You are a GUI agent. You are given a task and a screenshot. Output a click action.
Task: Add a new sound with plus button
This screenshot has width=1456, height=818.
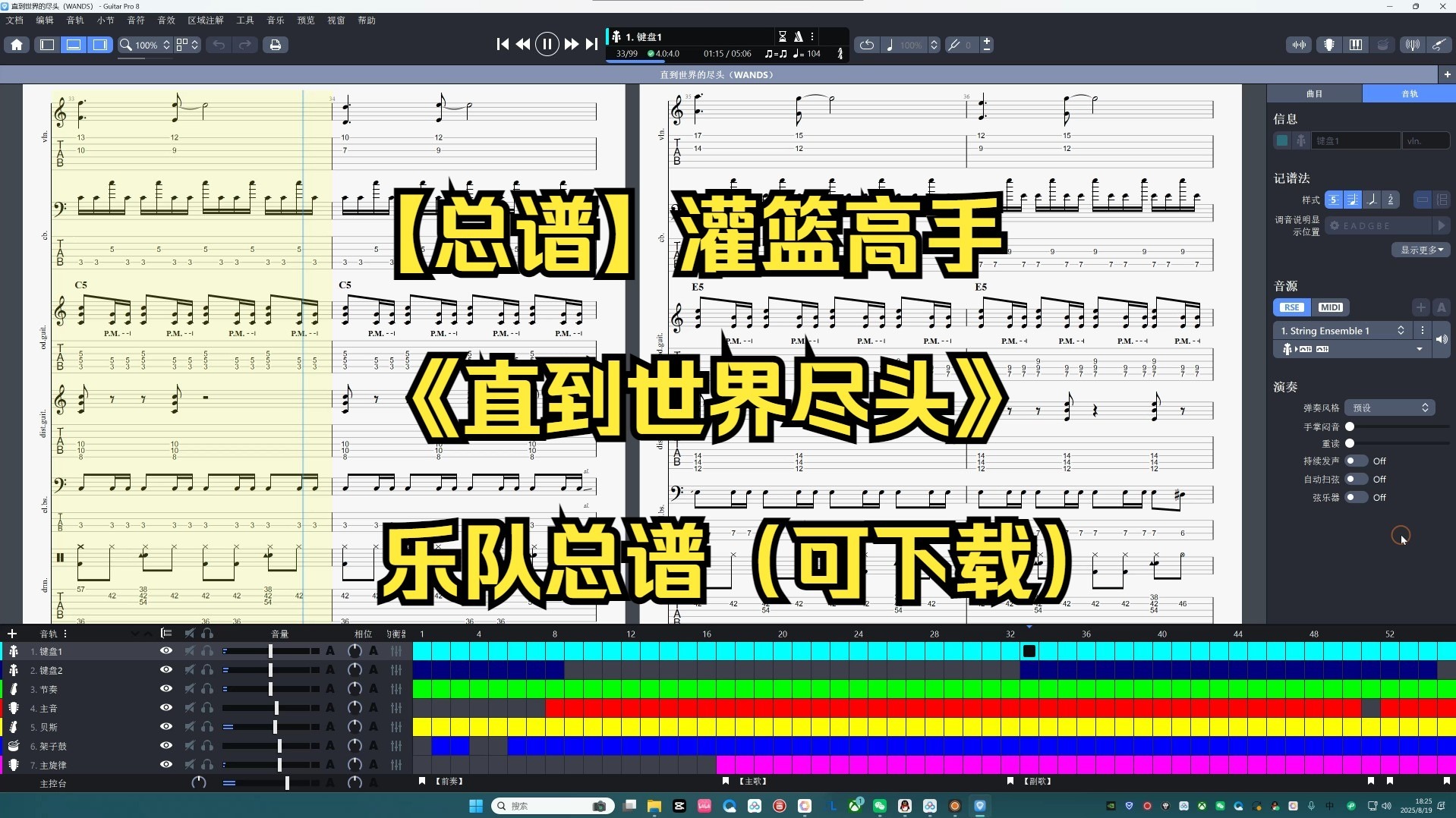[1420, 307]
